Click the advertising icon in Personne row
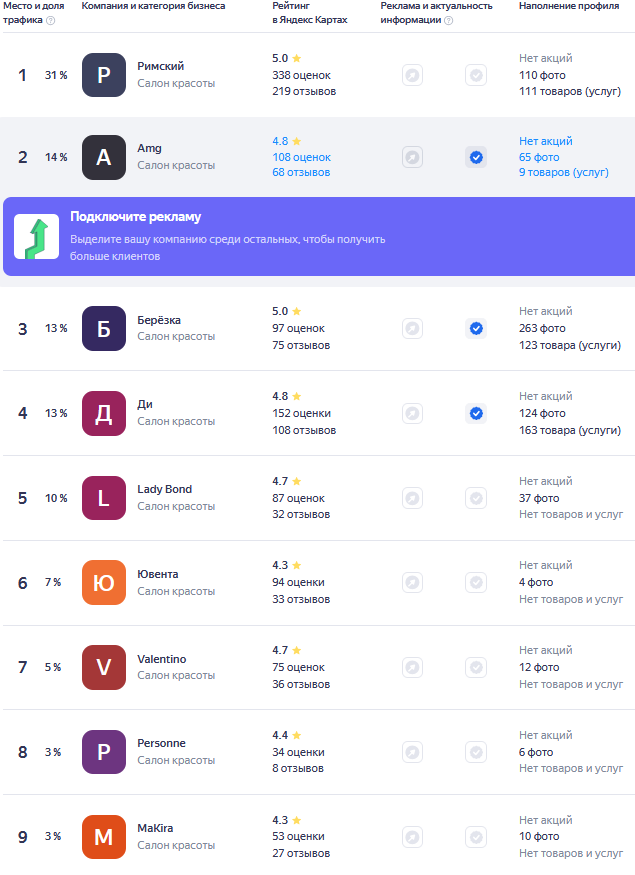635x875 pixels. [x=412, y=752]
